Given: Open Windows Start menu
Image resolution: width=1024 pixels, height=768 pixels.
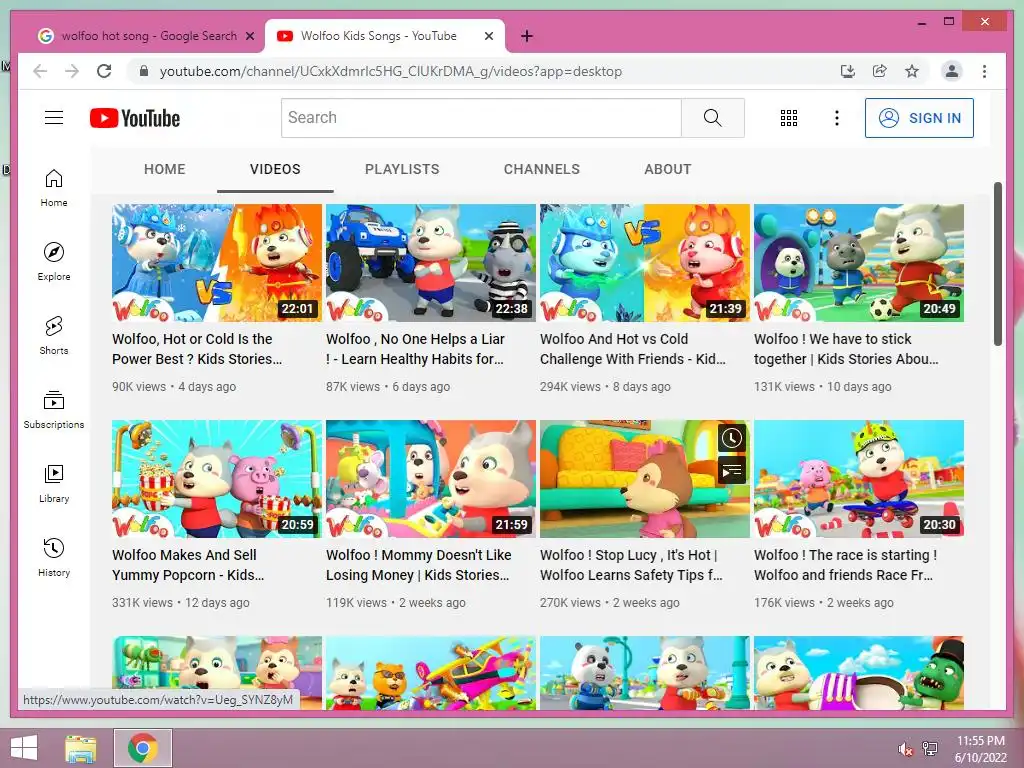Looking at the screenshot, I should pyautogui.click(x=24, y=748).
